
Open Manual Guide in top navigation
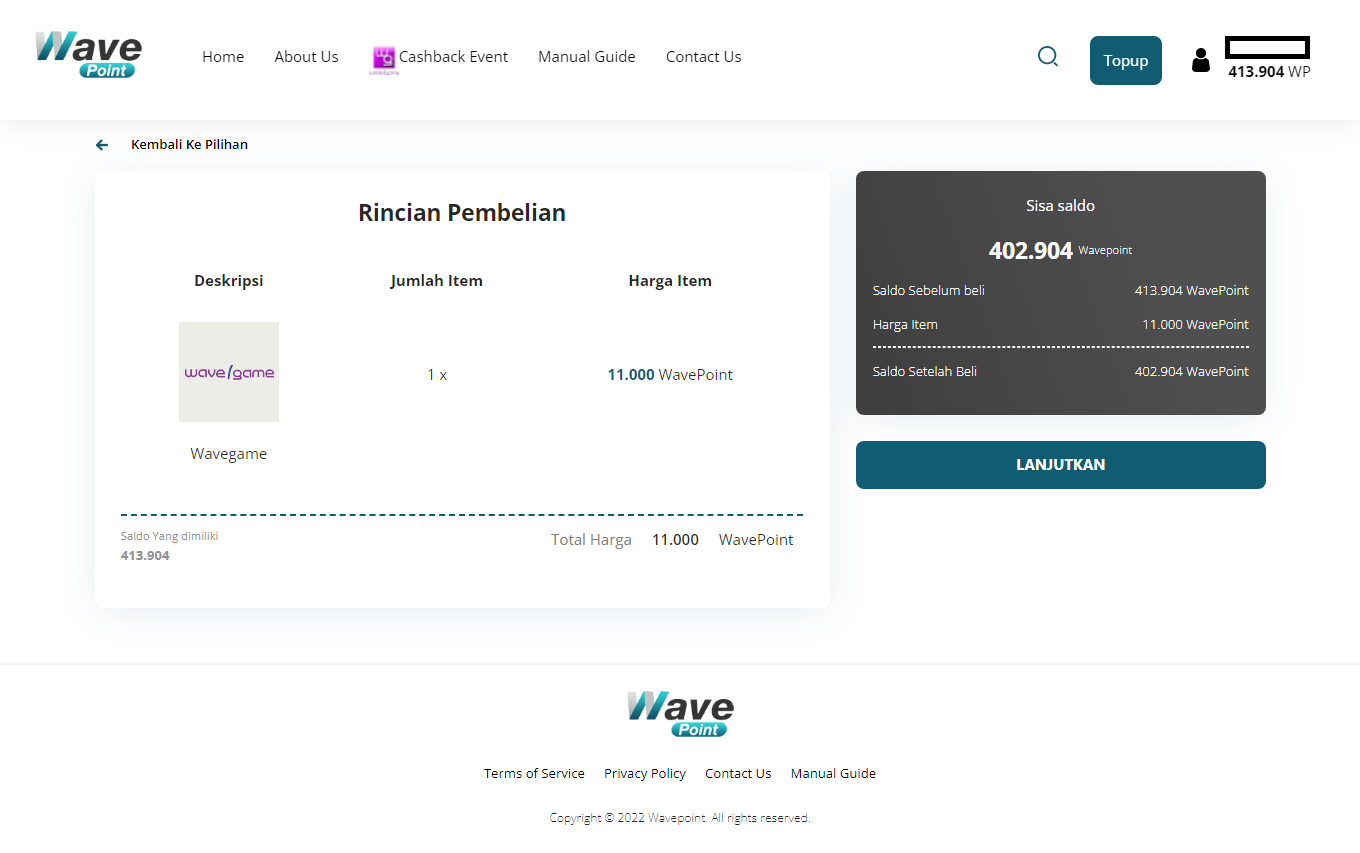click(586, 57)
